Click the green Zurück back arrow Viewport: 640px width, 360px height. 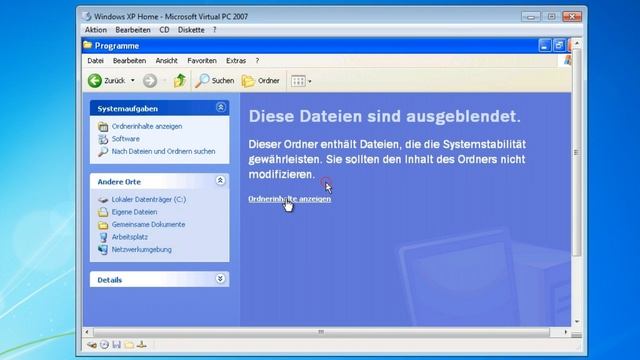point(95,81)
